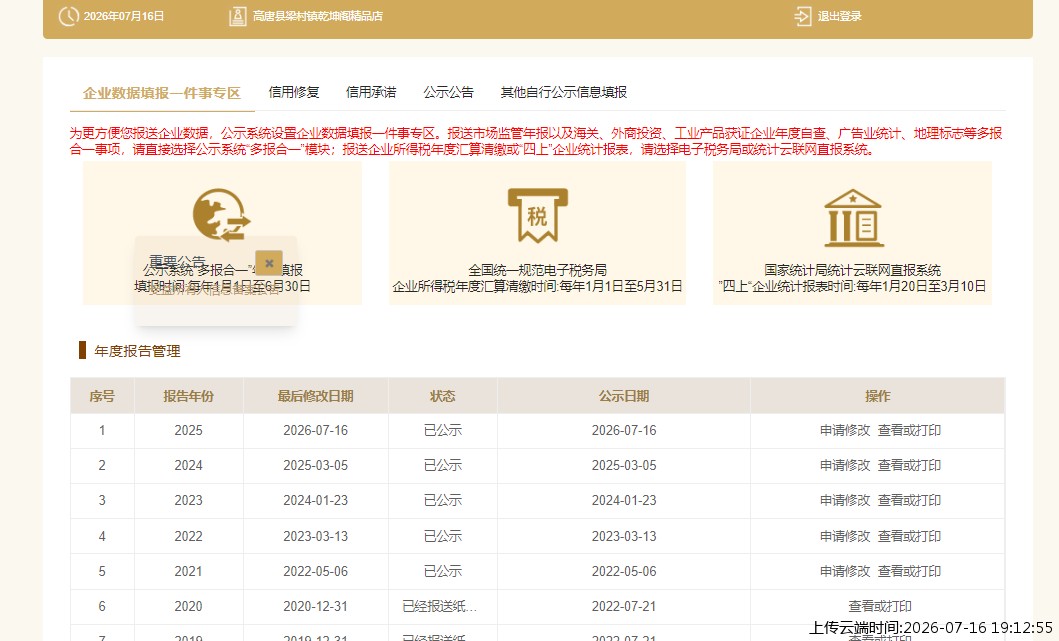Close the 重要公告 popup notice

pos(269,263)
